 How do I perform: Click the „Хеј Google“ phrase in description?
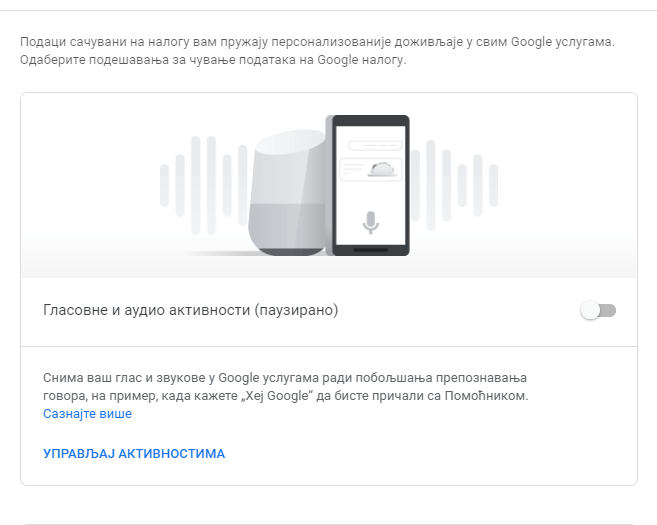tap(277, 396)
